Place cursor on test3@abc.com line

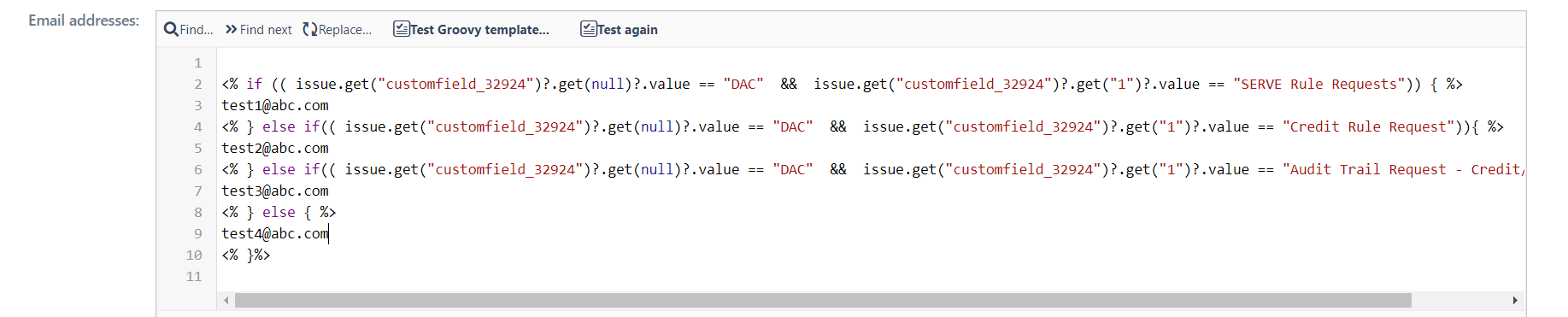tap(275, 191)
